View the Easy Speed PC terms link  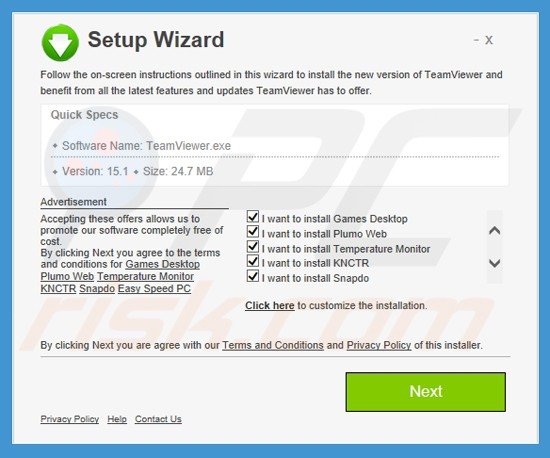[154, 289]
